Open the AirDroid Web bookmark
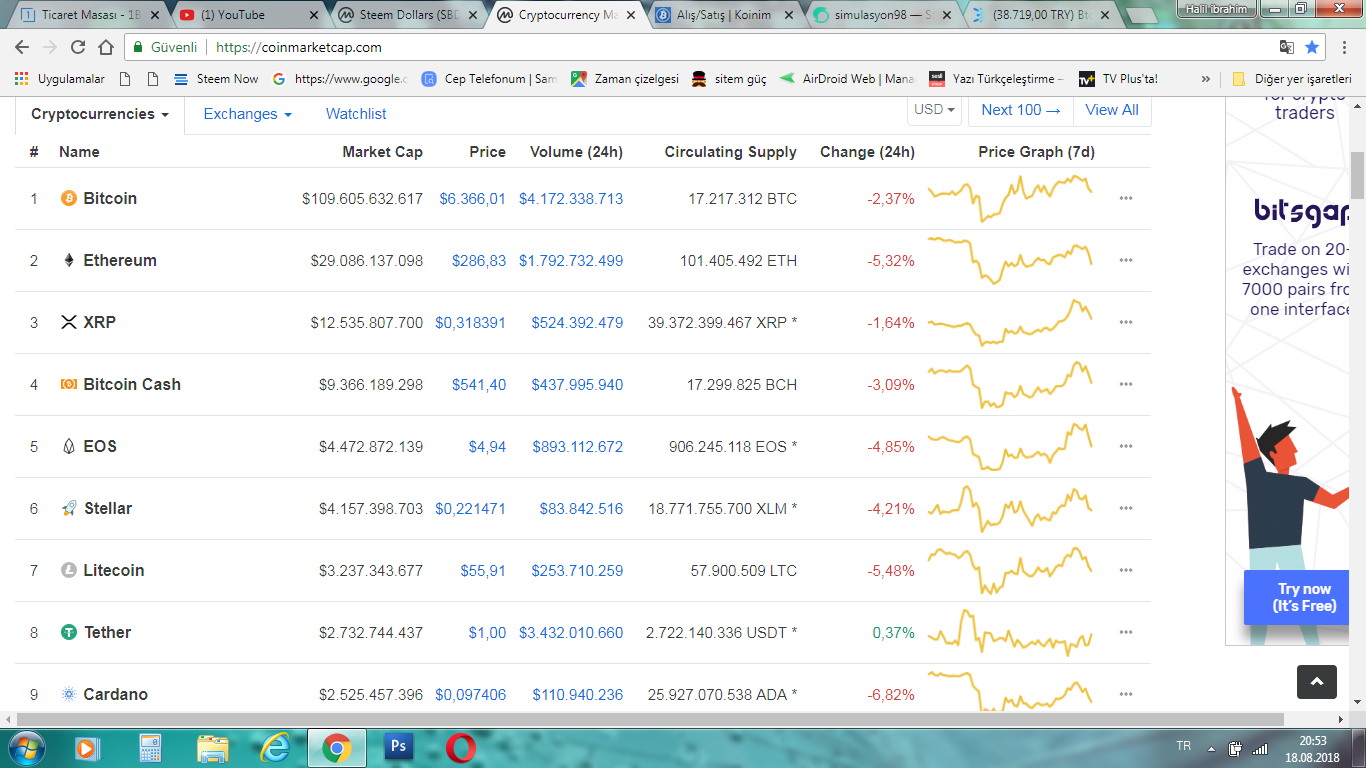This screenshot has height=768, width=1366. pyautogui.click(x=847, y=79)
